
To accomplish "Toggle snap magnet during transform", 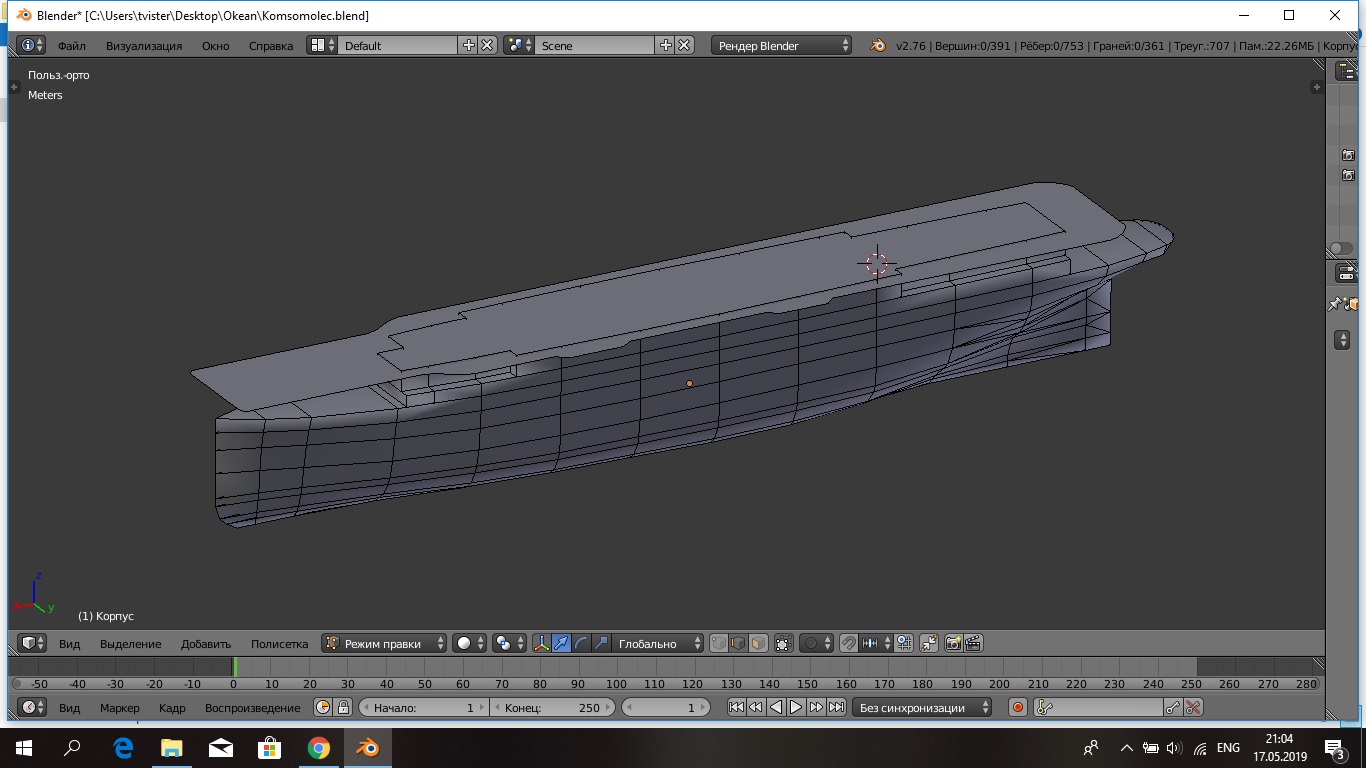I will (848, 644).
